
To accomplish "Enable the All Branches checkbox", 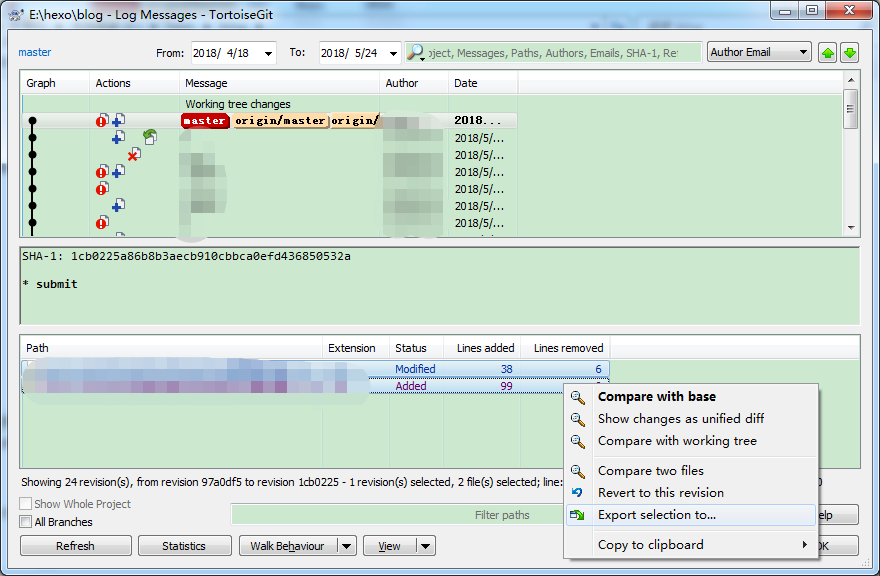I will click(x=26, y=522).
